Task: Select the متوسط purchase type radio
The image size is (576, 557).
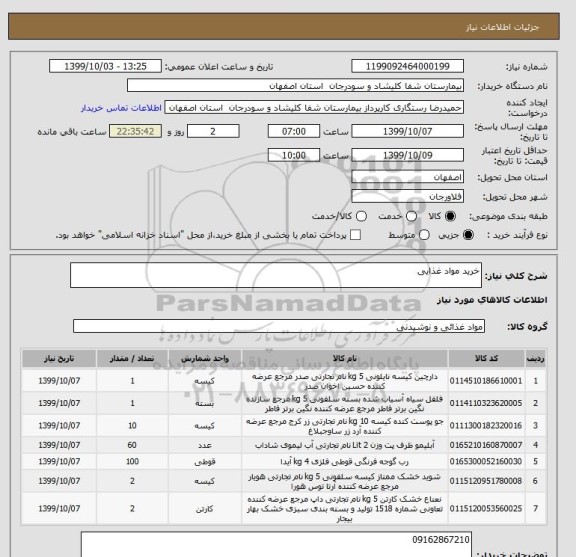Action: (424, 235)
